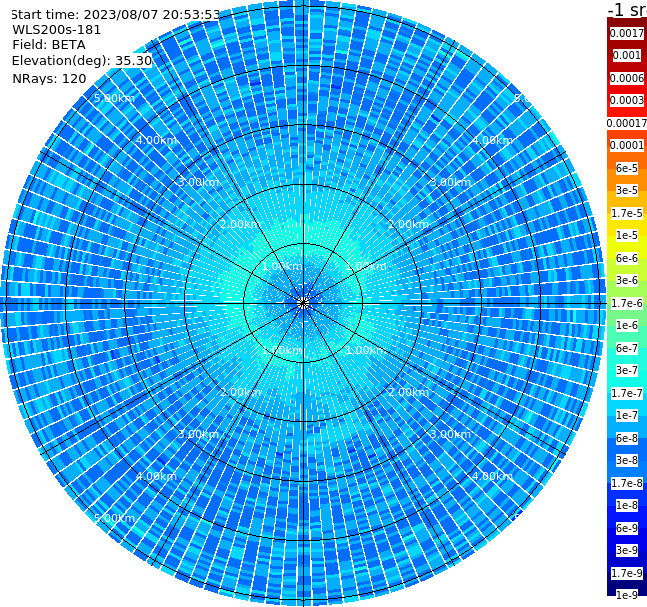Screen dimensions: 647x607
Task: Click the 0.0006 color scale label
Action: (x=627, y=78)
